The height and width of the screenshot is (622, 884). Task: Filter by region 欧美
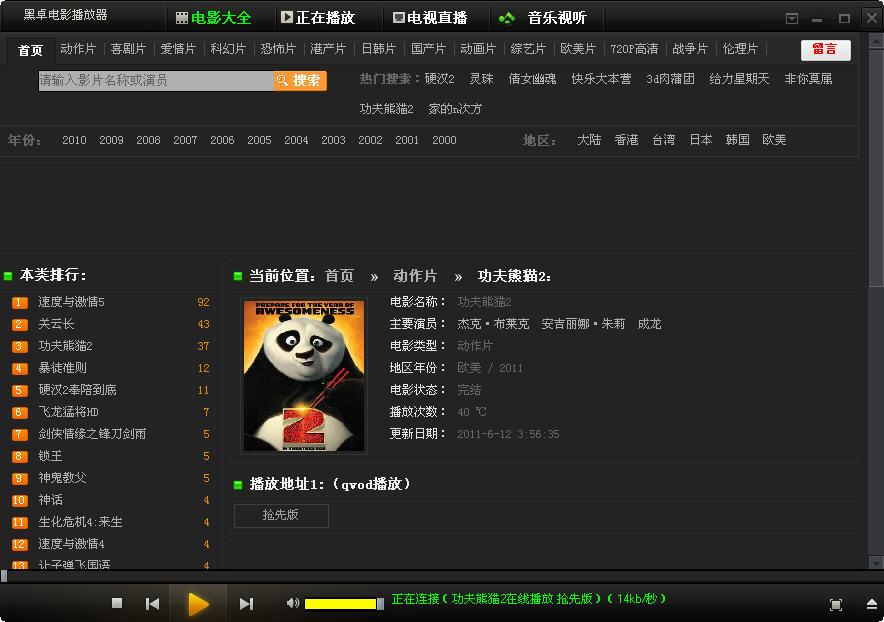(x=774, y=140)
